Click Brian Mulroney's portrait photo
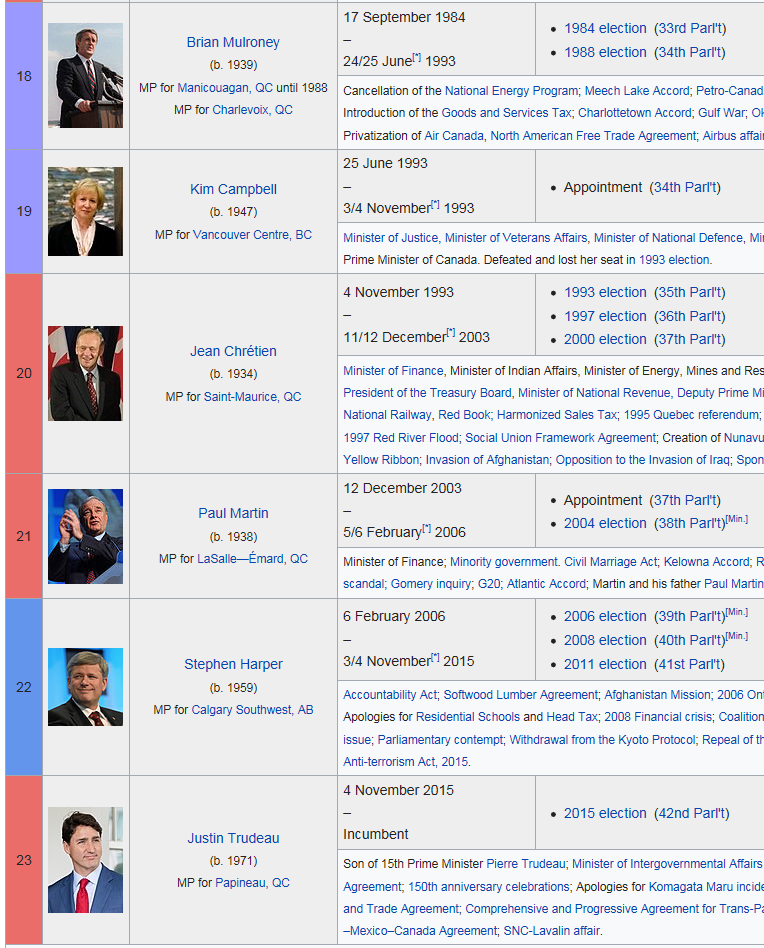 pyautogui.click(x=85, y=75)
